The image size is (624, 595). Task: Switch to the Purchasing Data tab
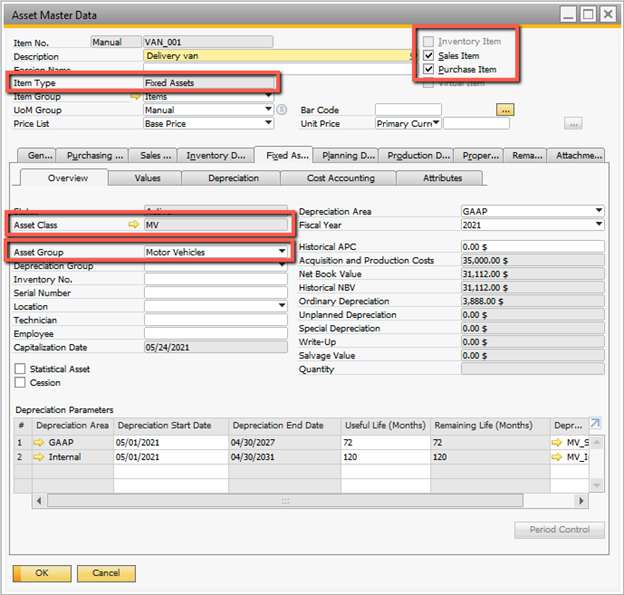[x=92, y=156]
